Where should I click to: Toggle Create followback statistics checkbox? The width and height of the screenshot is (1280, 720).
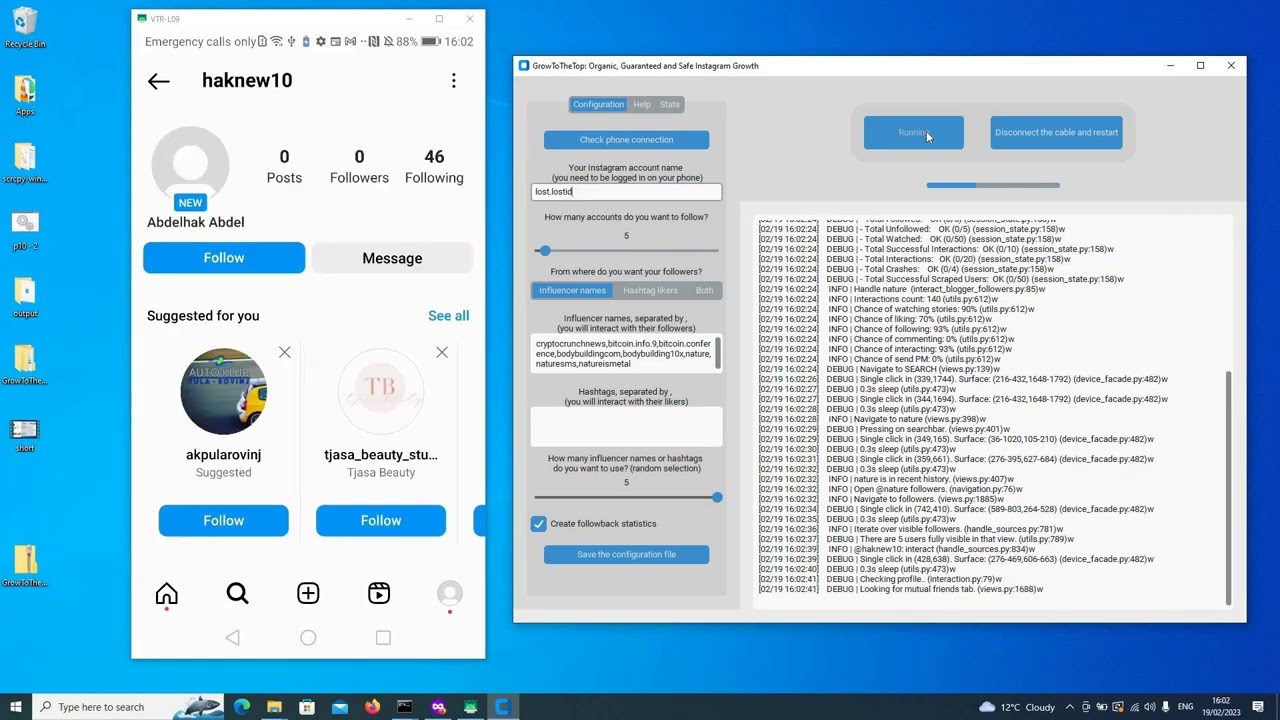[x=539, y=524]
